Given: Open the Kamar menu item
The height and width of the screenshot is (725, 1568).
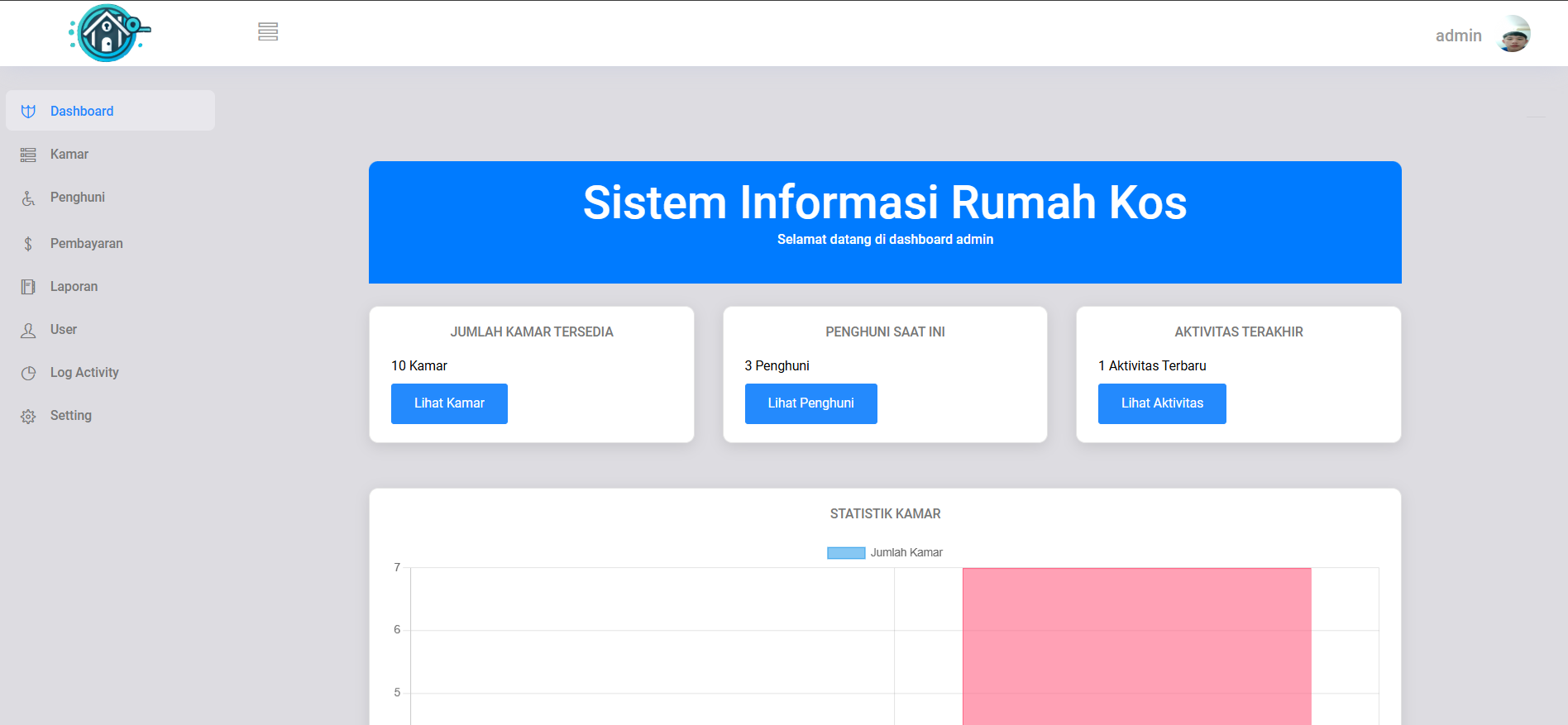Looking at the screenshot, I should [69, 155].
